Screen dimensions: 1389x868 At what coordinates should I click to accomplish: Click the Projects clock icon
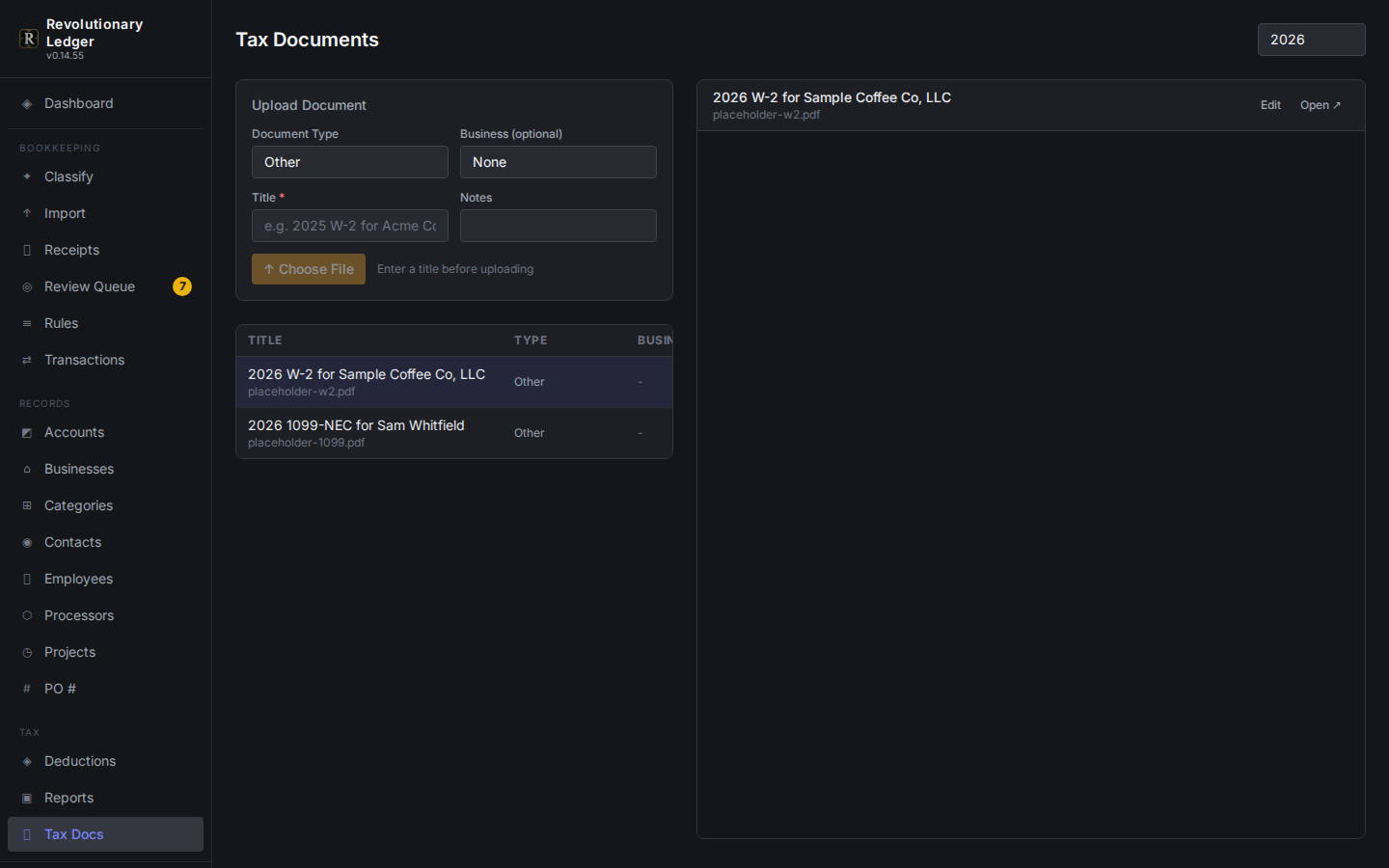pos(27,653)
